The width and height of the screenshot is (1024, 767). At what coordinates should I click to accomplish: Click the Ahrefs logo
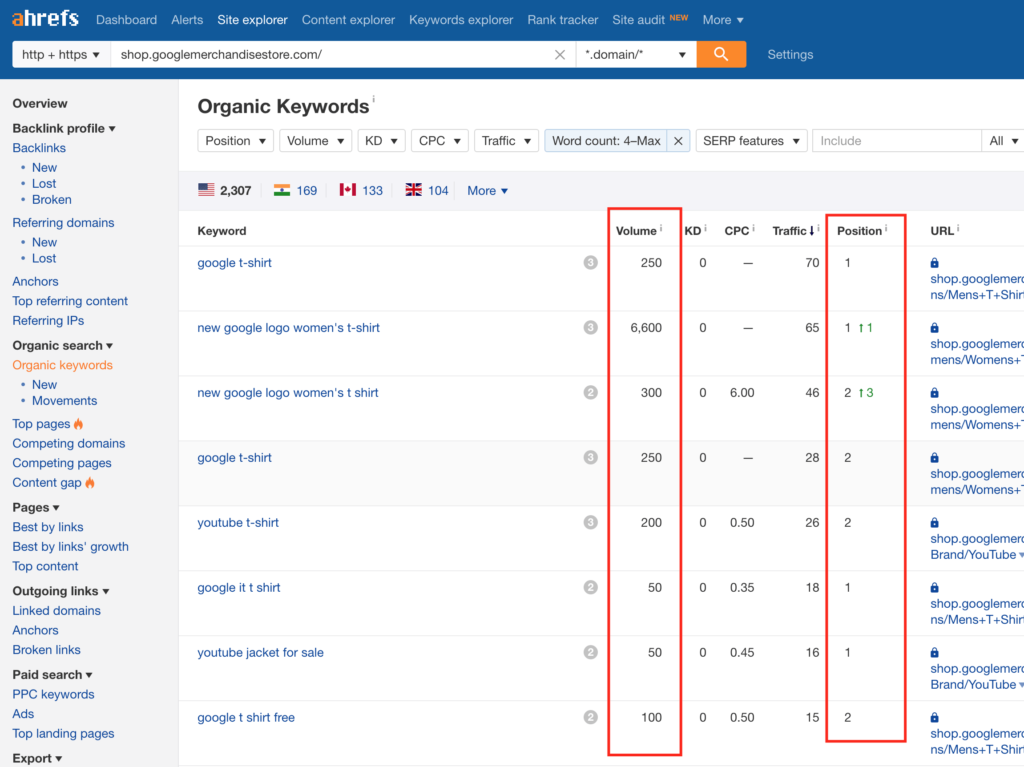coord(44,18)
